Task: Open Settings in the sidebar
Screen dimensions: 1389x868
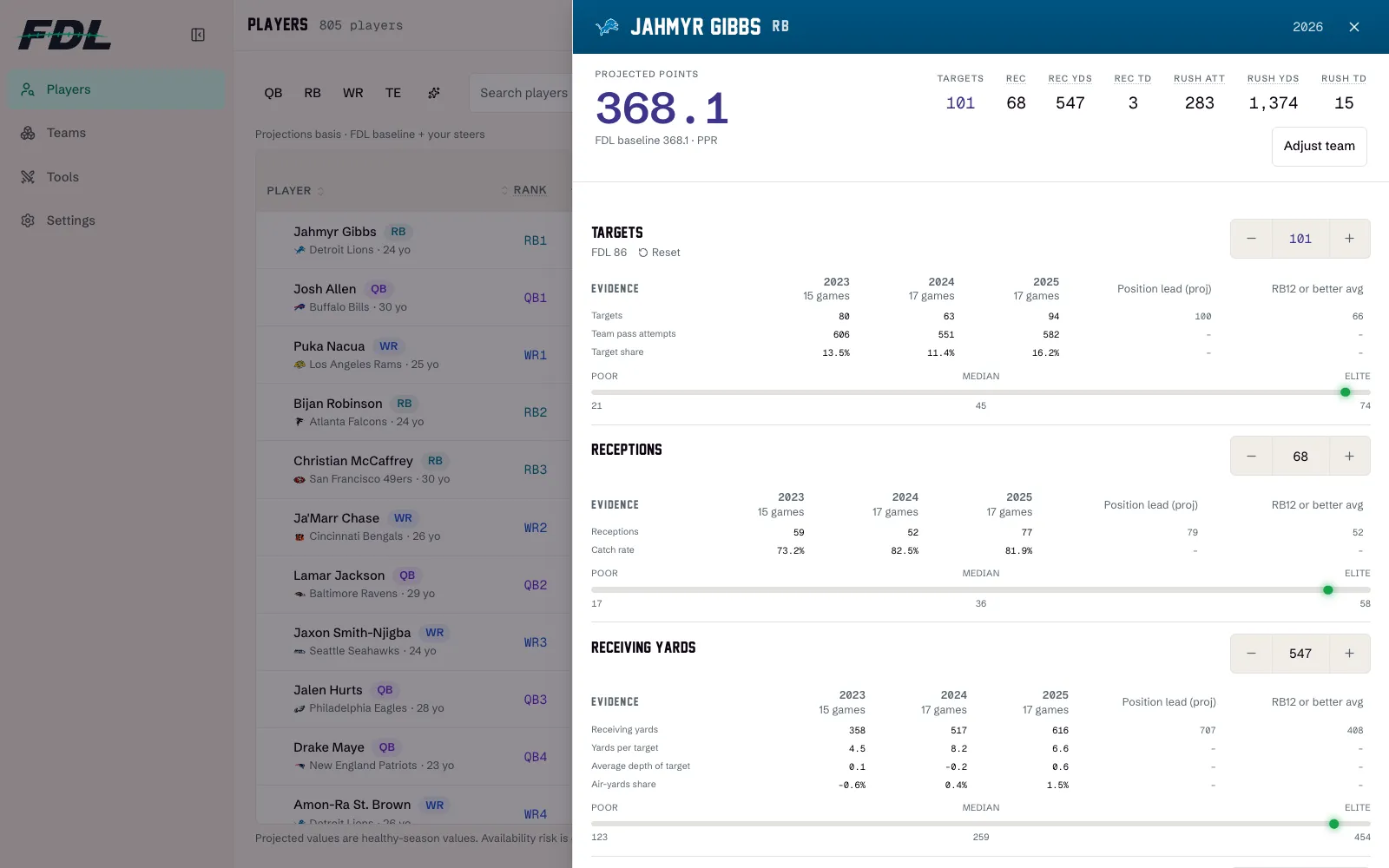Action: [117, 220]
